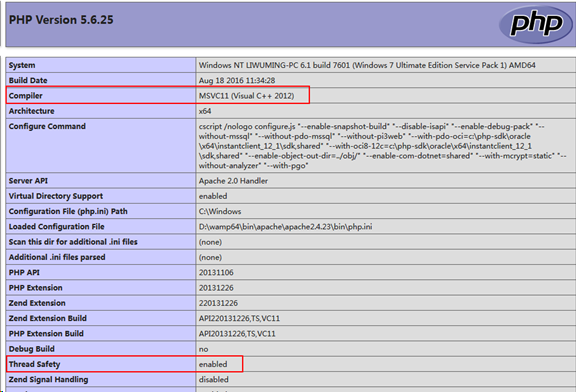This screenshot has height=392, width=576.
Task: Click the Loaded Configuration File label
Action: 57,226
